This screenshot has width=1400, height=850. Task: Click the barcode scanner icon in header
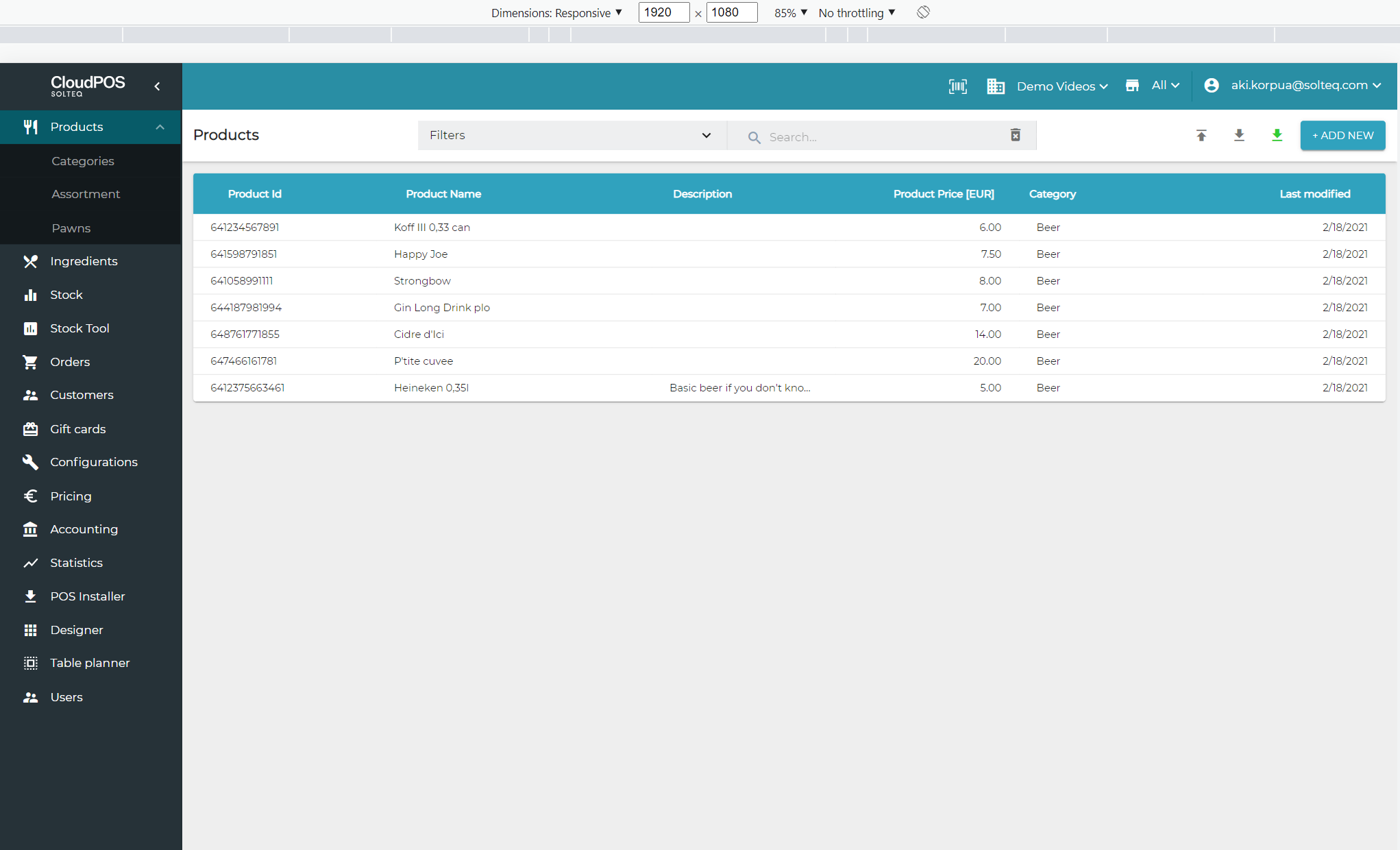957,86
